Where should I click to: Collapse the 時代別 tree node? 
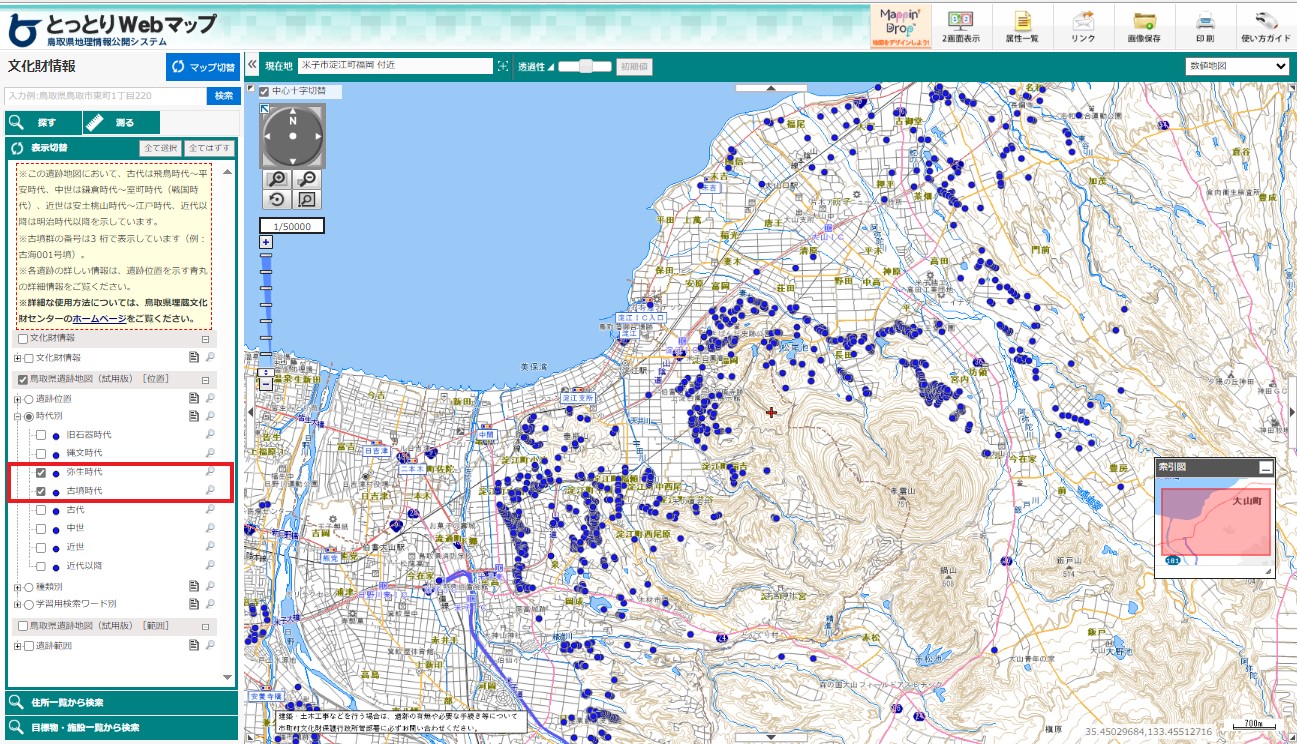[18, 417]
